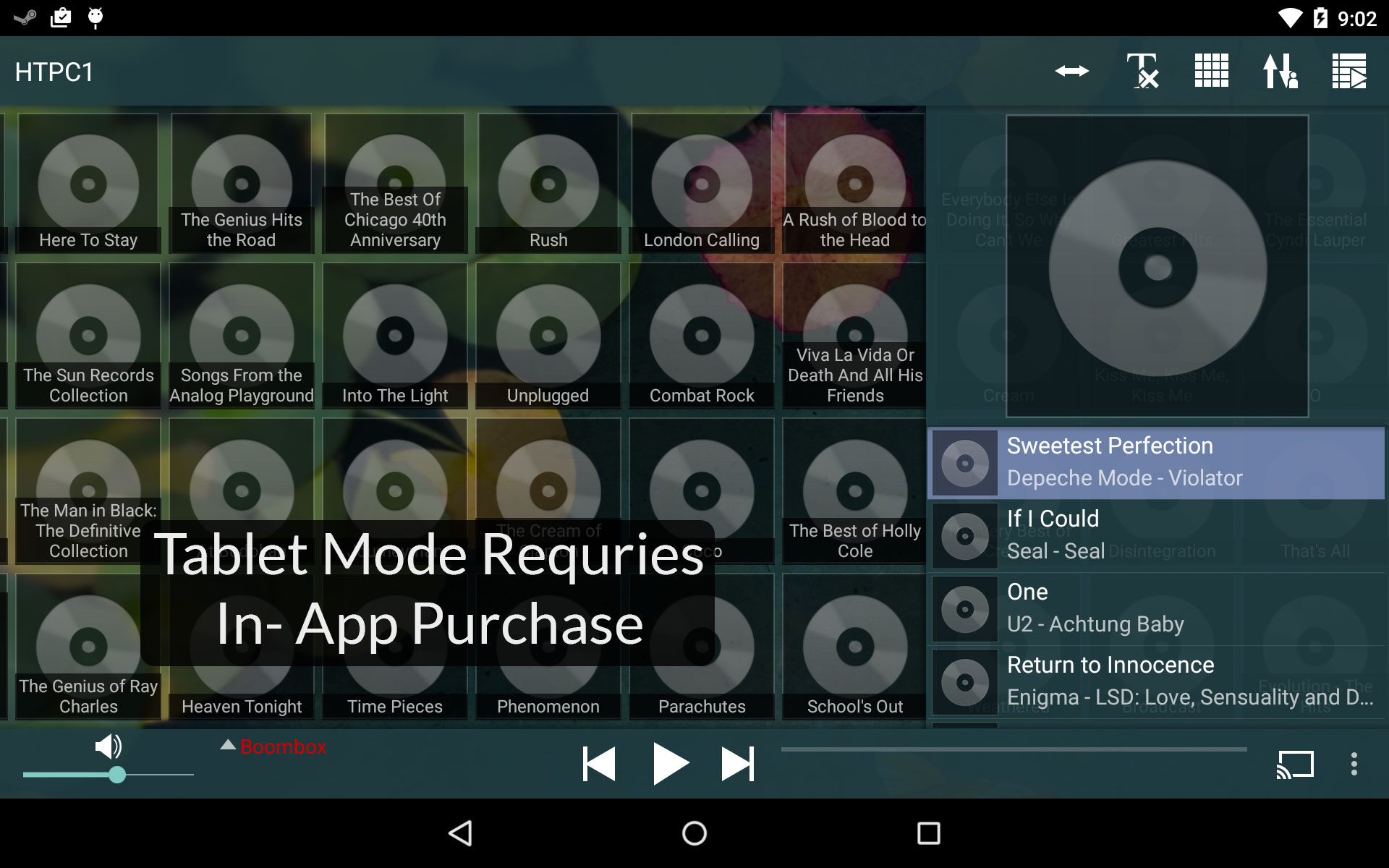1389x868 pixels.
Task: Open the Here To Stay album
Action: coord(88,184)
